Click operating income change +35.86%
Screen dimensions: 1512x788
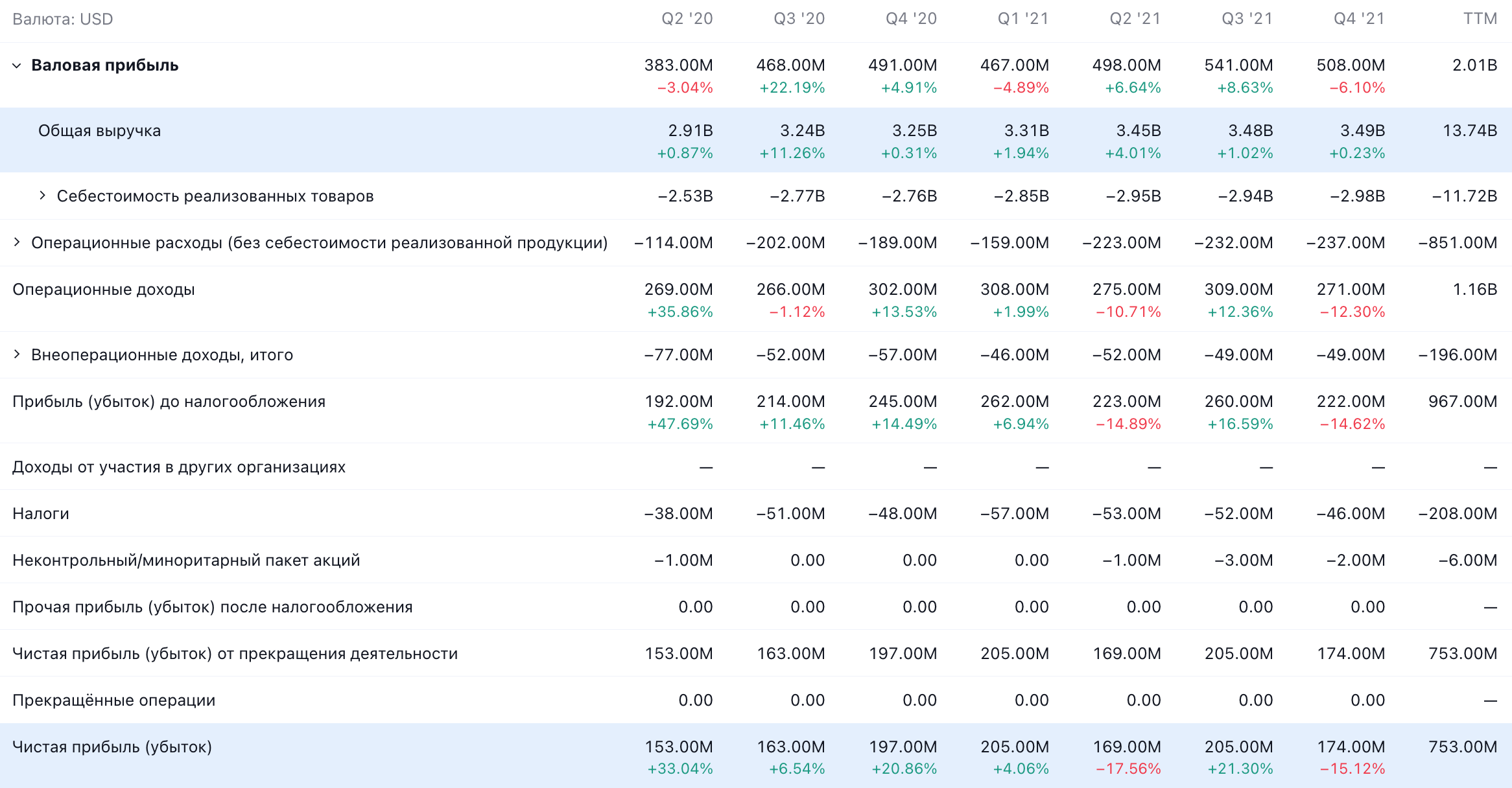coord(679,312)
